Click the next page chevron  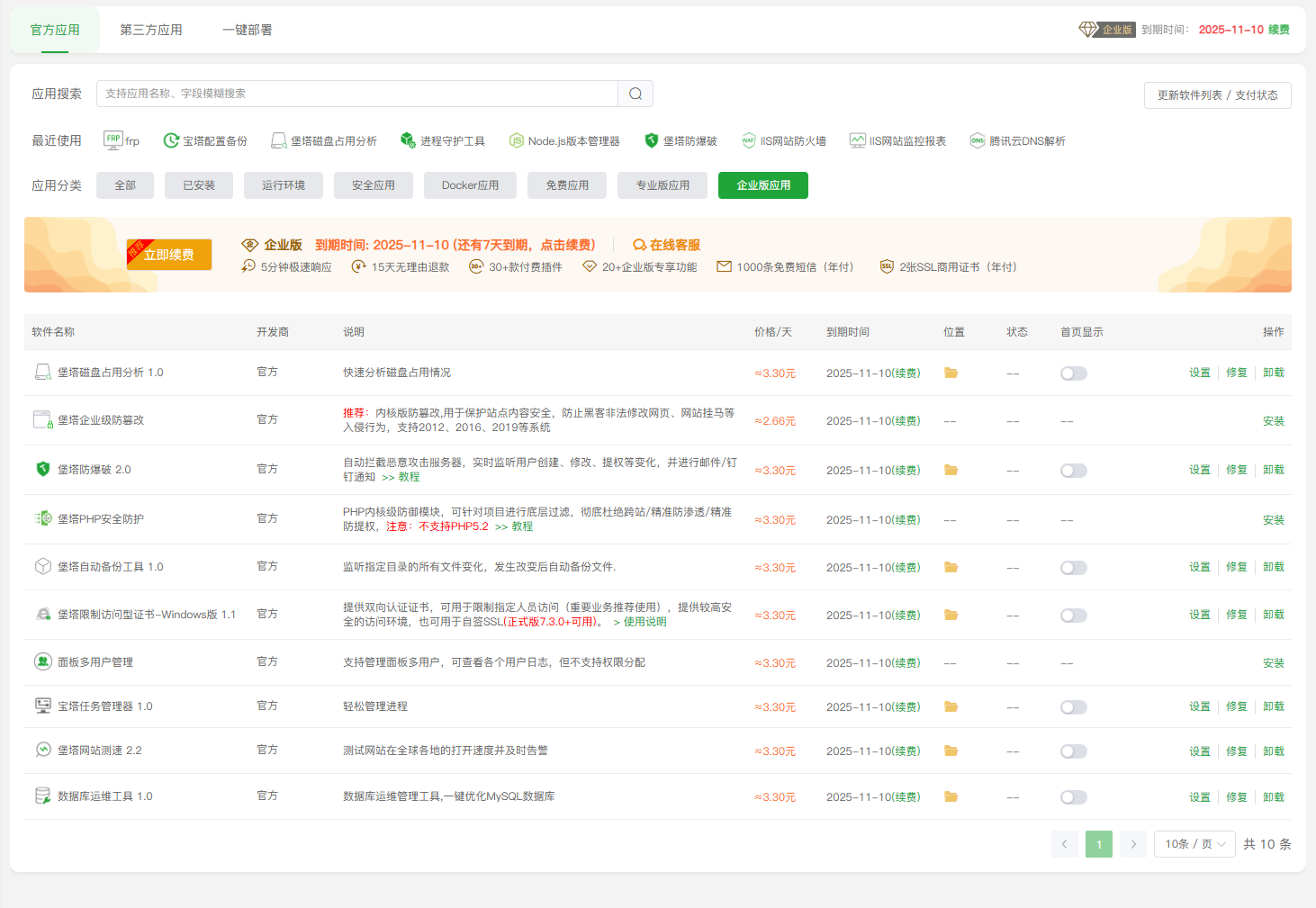point(1133,843)
